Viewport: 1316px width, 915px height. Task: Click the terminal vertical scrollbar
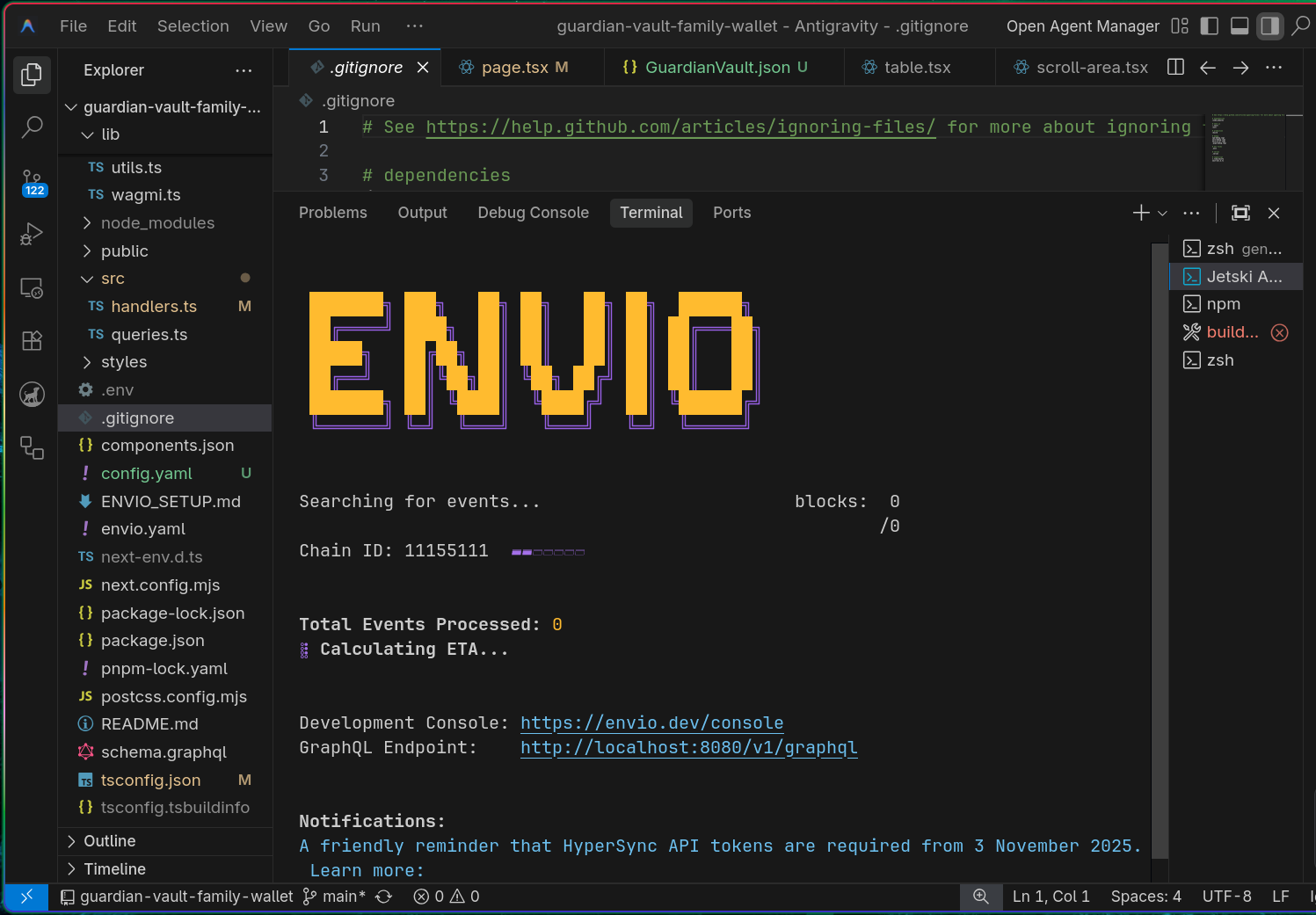click(1160, 545)
